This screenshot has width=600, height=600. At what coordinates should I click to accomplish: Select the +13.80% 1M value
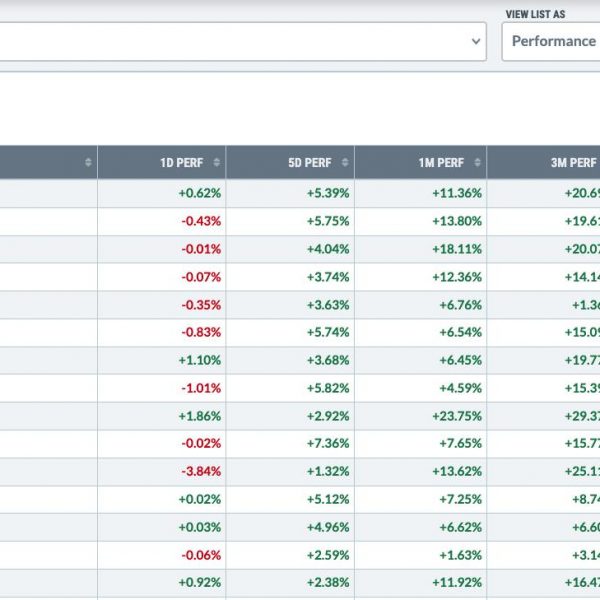click(x=457, y=221)
